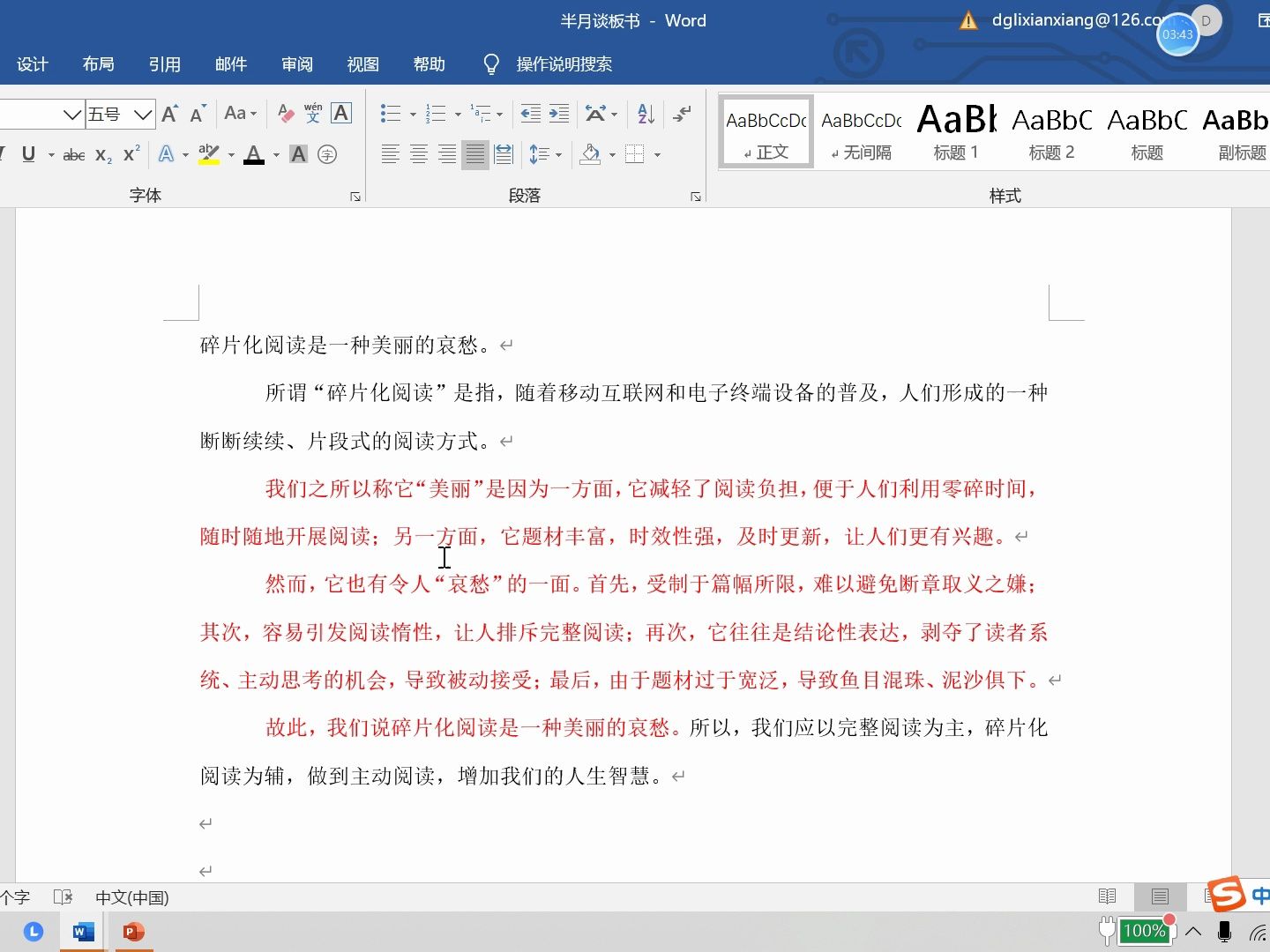Increase paragraph indent
This screenshot has width=1270, height=952.
click(x=559, y=114)
